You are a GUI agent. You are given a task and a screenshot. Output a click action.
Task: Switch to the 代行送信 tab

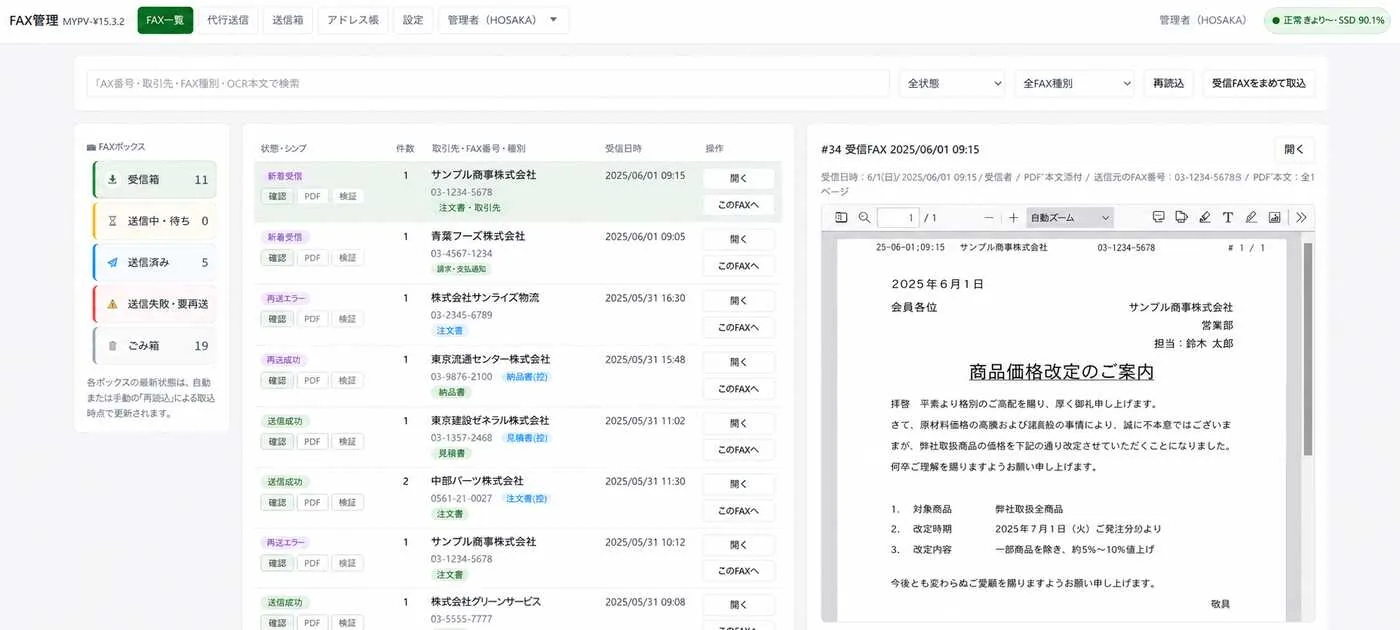(x=228, y=20)
